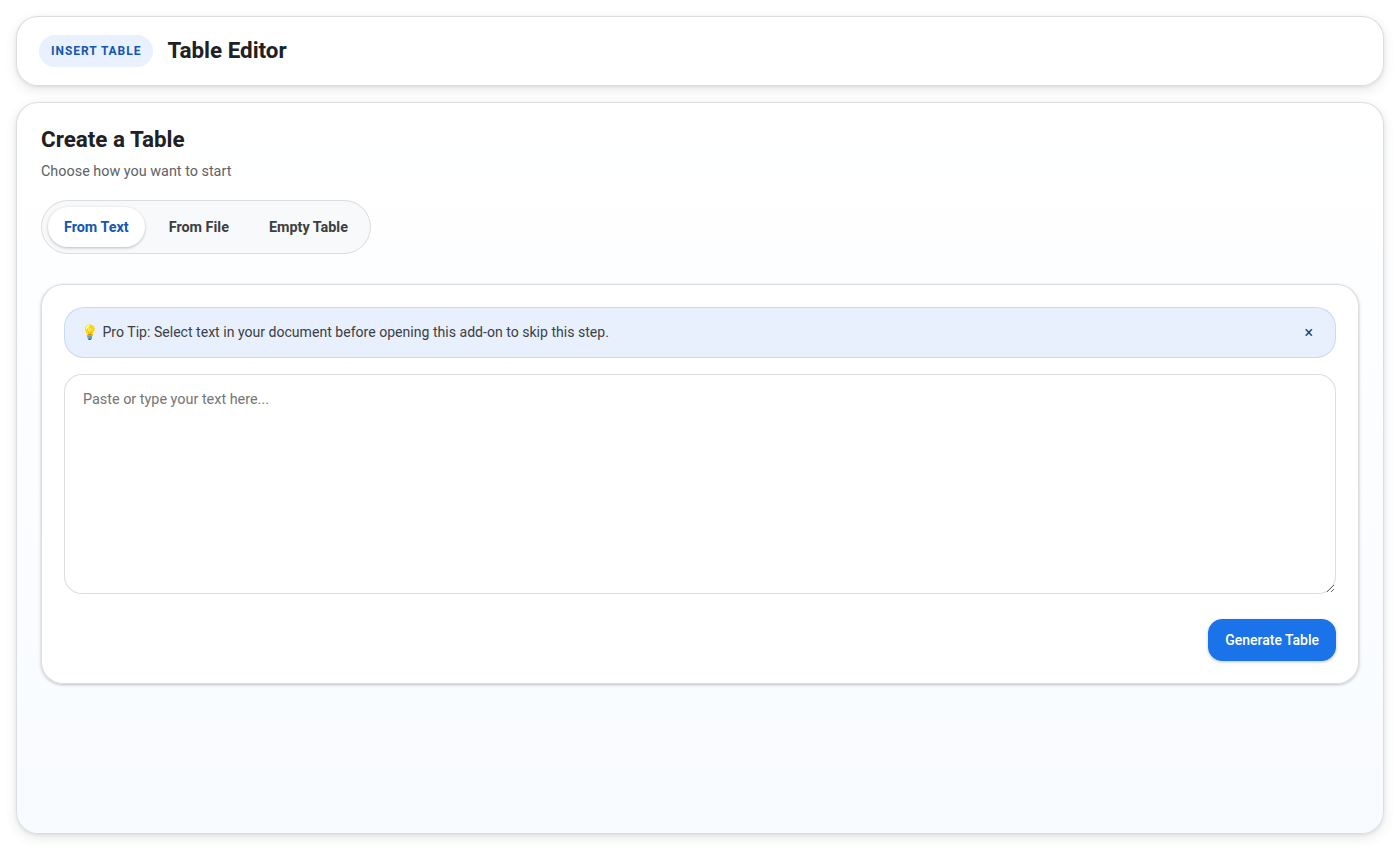Screen dimensions: 1400x850
Task: Grab the text area resize handle
Action: click(1328, 587)
